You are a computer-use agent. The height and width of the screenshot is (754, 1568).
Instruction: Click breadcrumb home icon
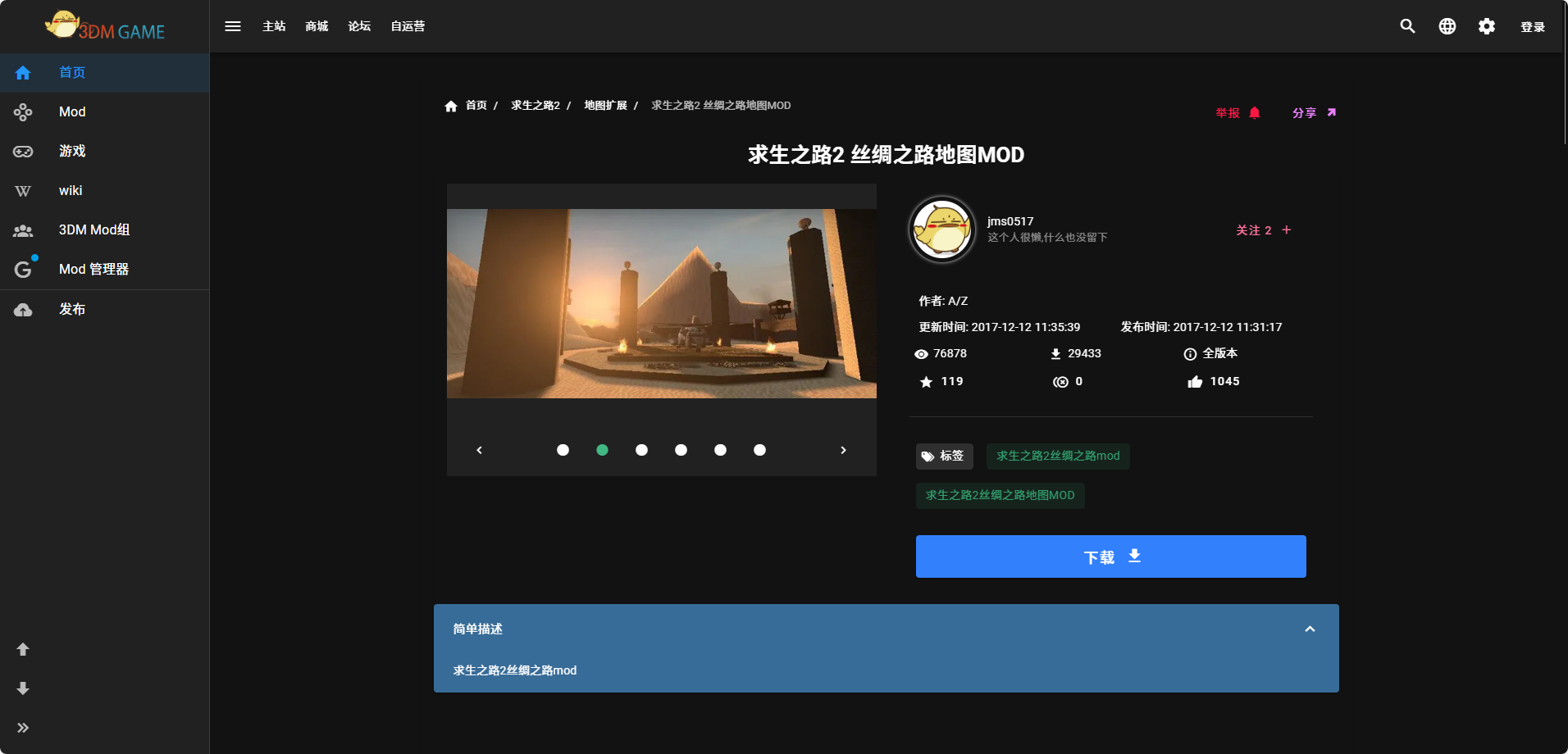click(x=451, y=106)
